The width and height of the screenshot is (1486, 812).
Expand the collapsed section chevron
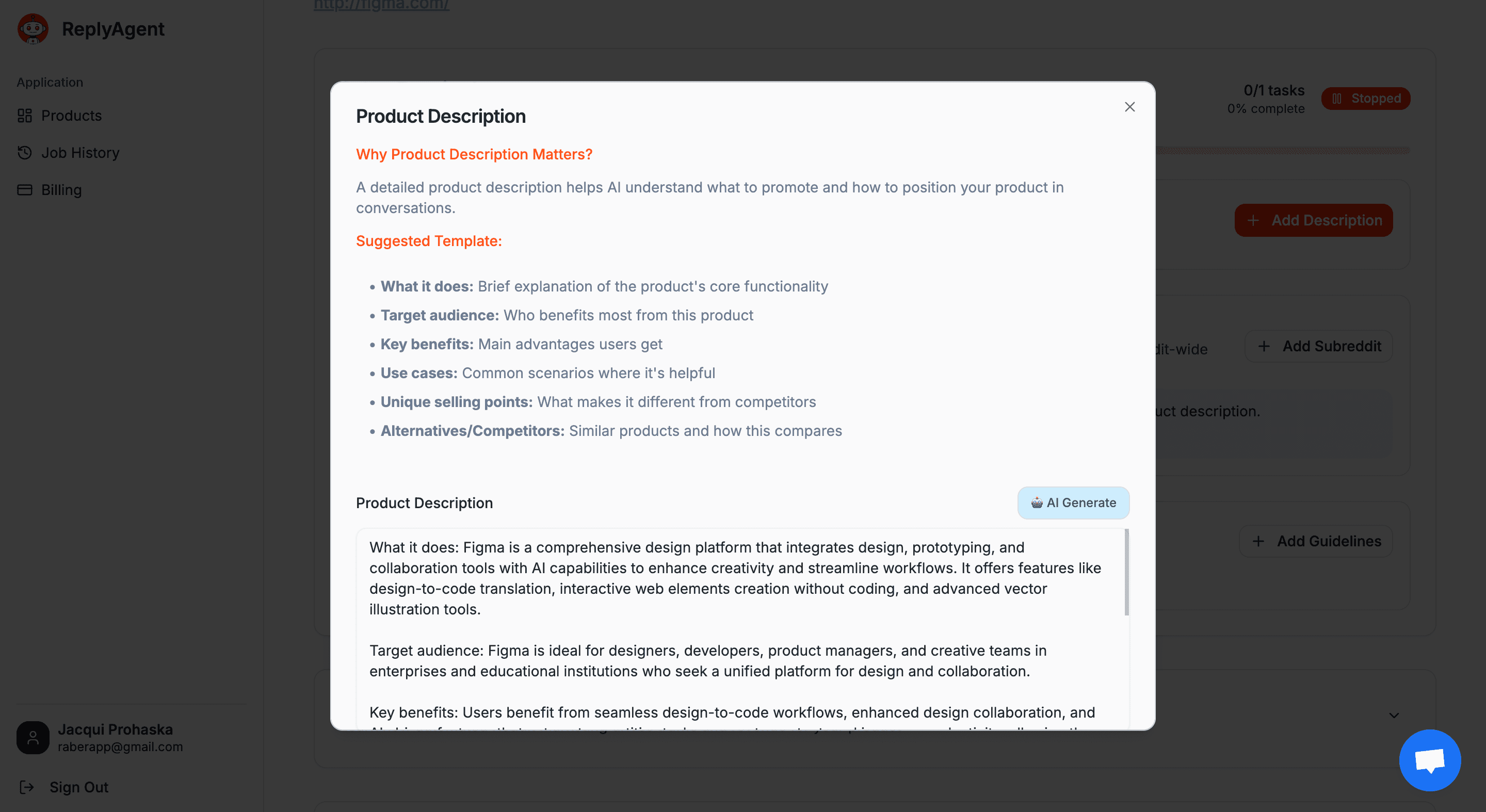tap(1394, 714)
